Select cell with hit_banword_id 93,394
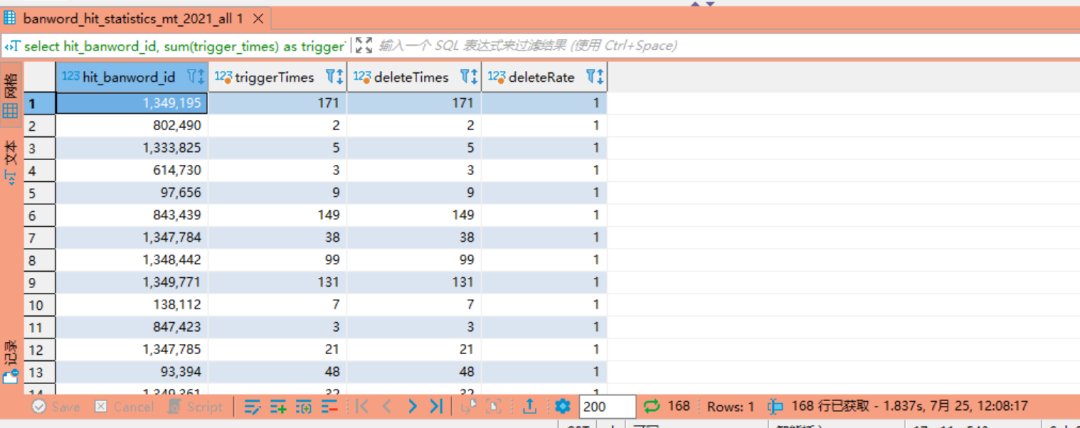 click(x=132, y=372)
